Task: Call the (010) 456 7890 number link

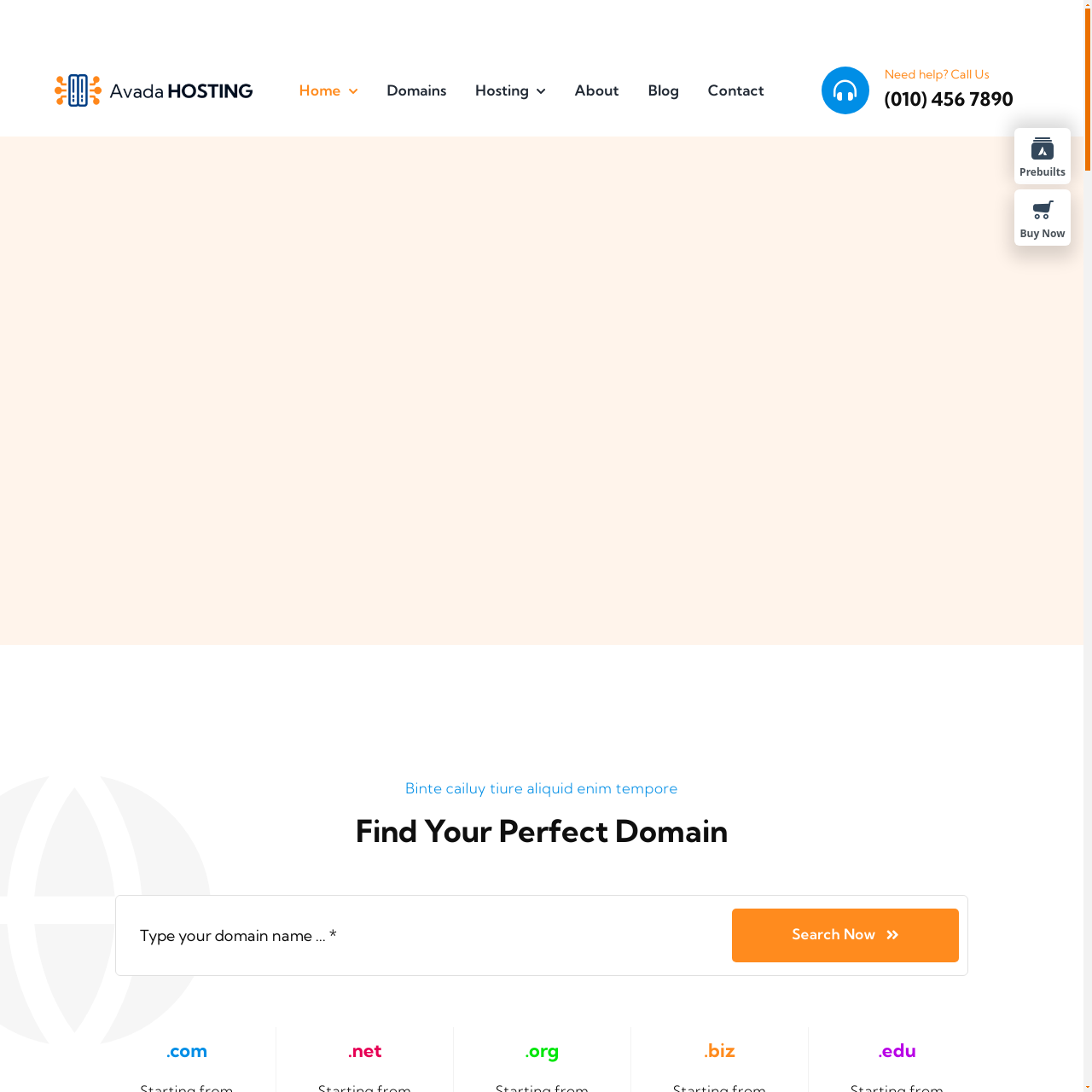Action: pos(948,99)
